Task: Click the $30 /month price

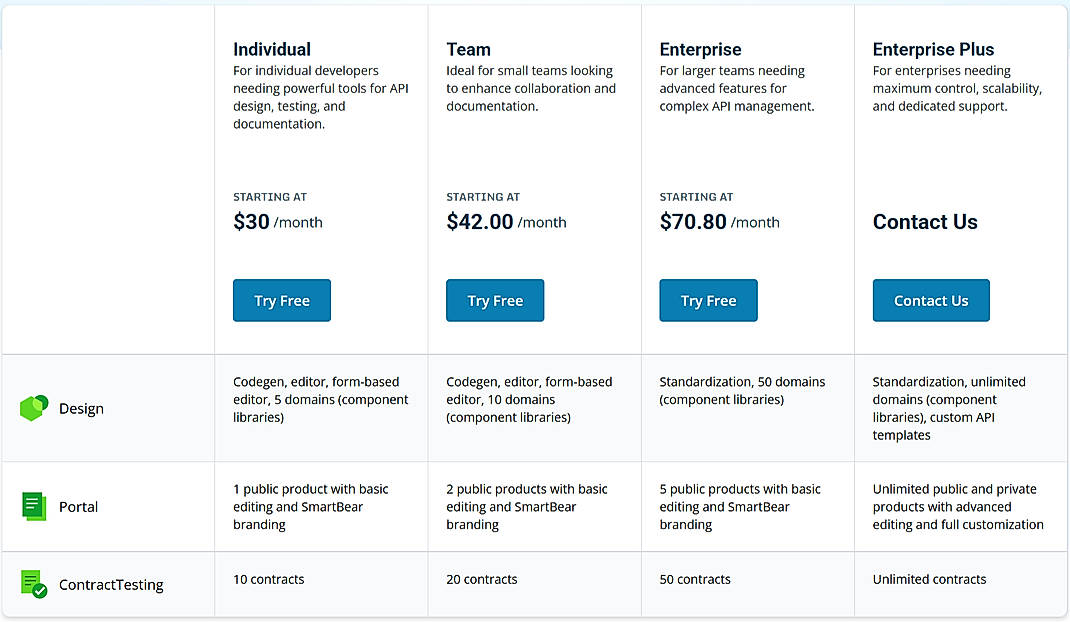Action: [x=277, y=222]
